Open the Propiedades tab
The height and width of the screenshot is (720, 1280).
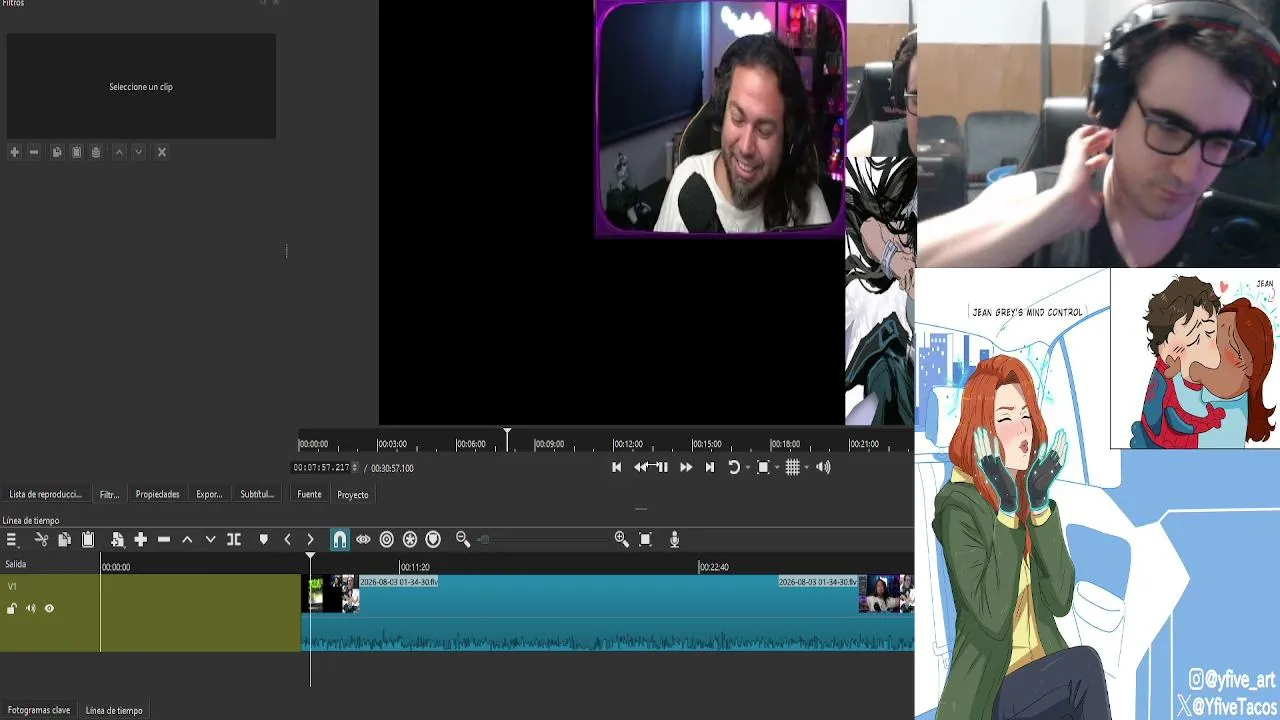point(158,494)
